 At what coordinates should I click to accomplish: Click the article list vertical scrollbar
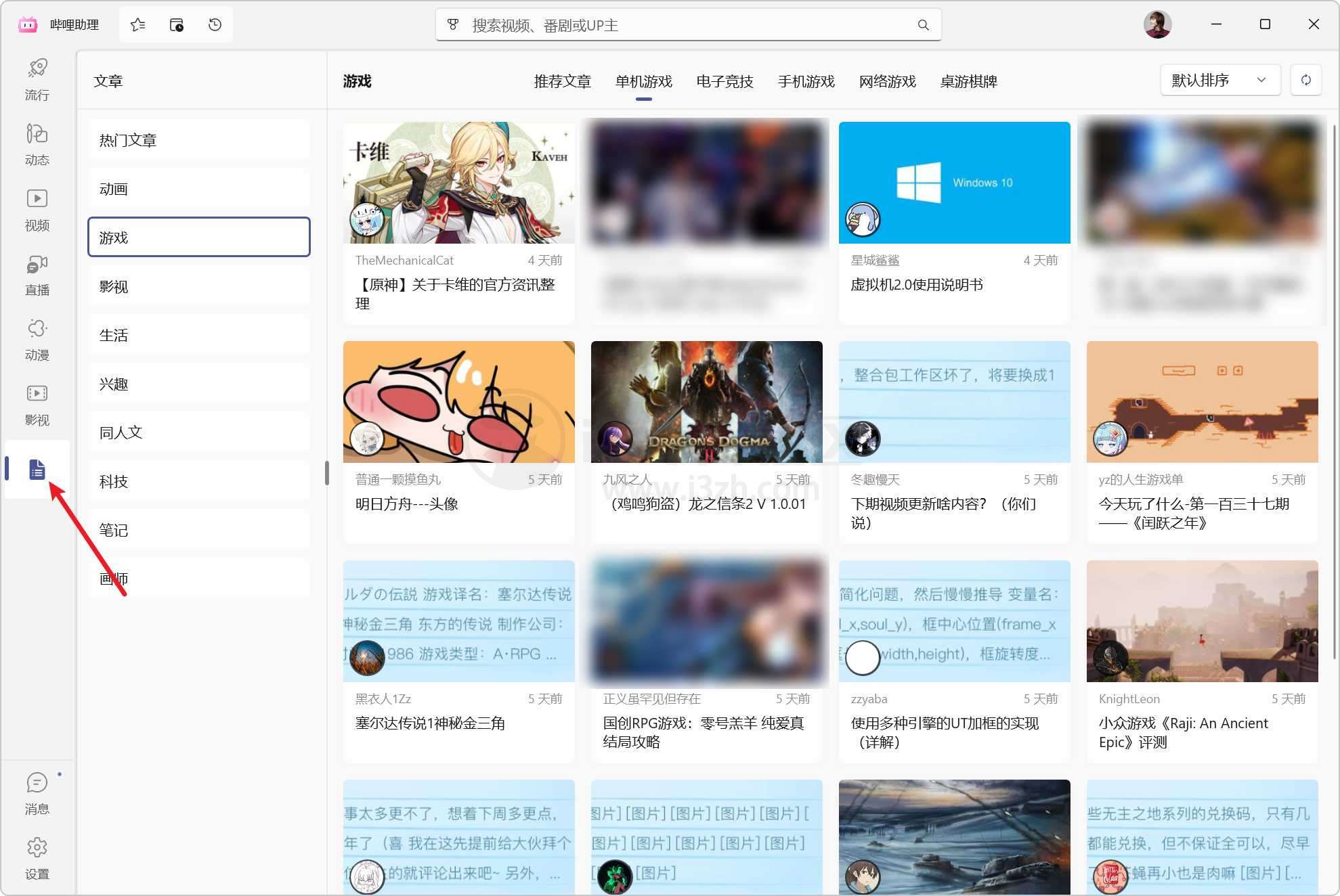[1334, 393]
